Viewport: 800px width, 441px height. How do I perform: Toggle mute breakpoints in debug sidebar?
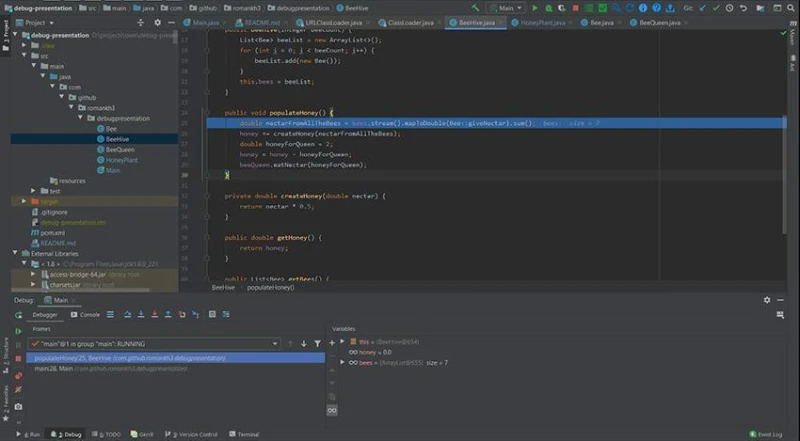tap(18, 388)
